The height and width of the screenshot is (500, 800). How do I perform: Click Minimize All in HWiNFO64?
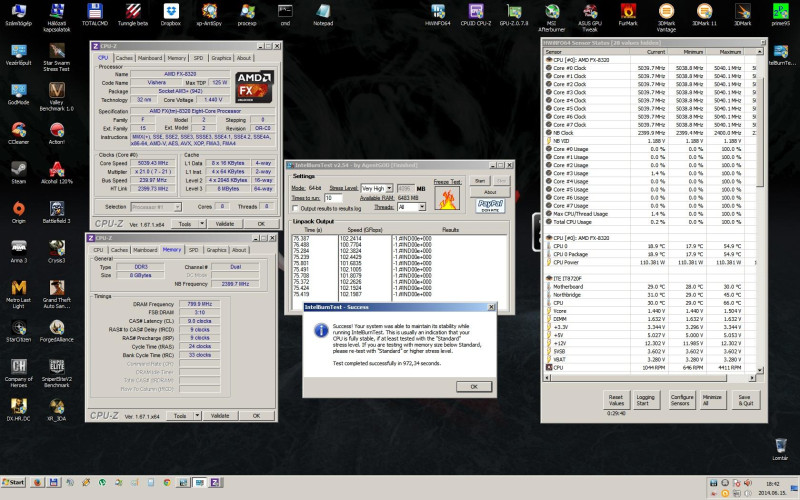coord(712,399)
